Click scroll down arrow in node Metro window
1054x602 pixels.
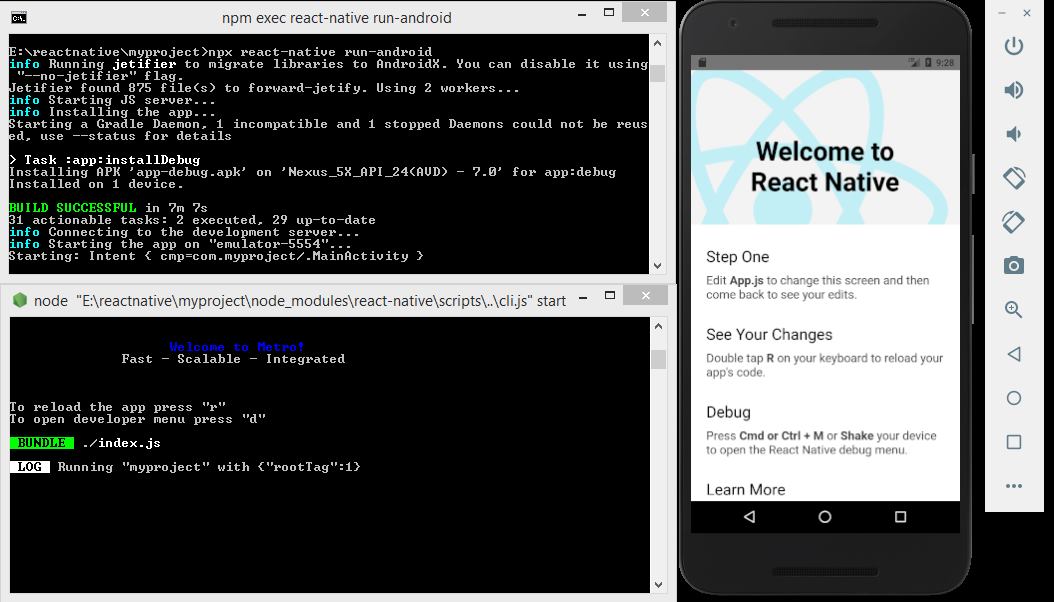[x=657, y=584]
